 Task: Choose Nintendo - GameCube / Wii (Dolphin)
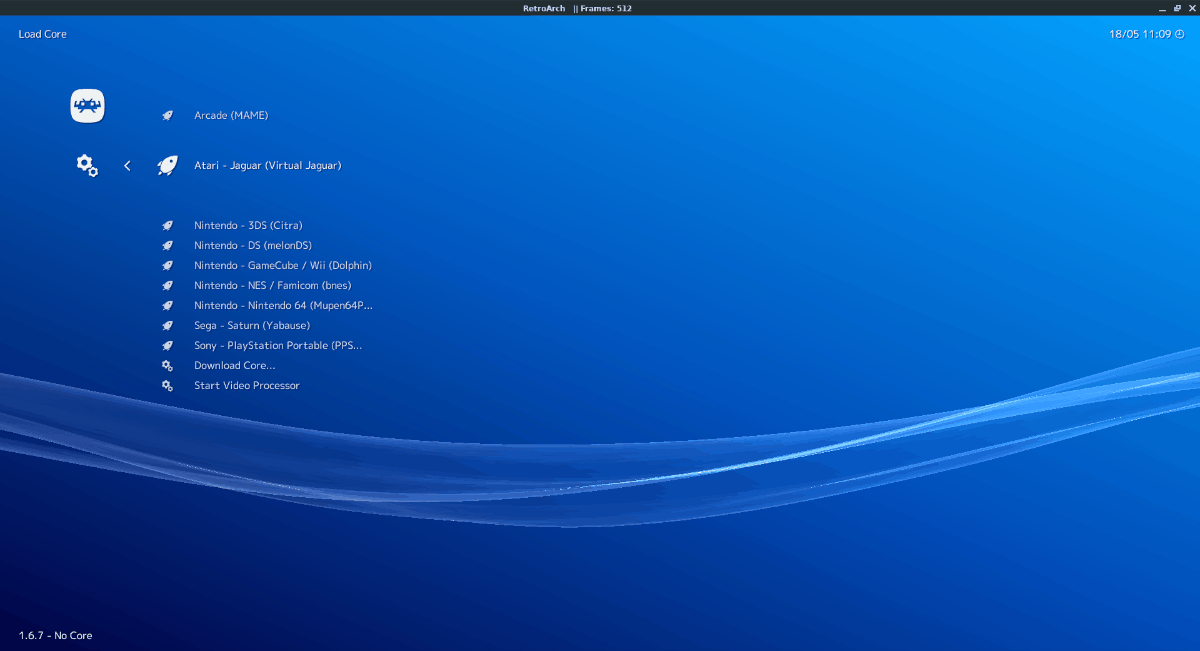[283, 266]
